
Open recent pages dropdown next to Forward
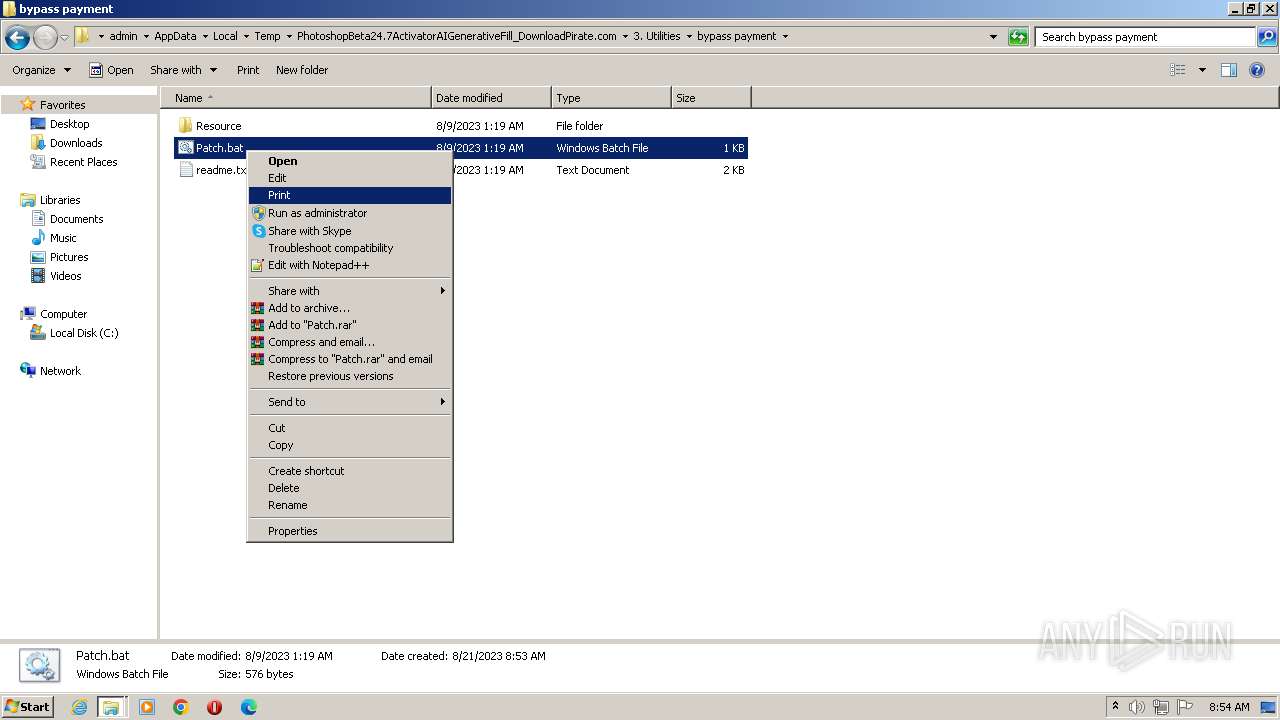tap(65, 38)
